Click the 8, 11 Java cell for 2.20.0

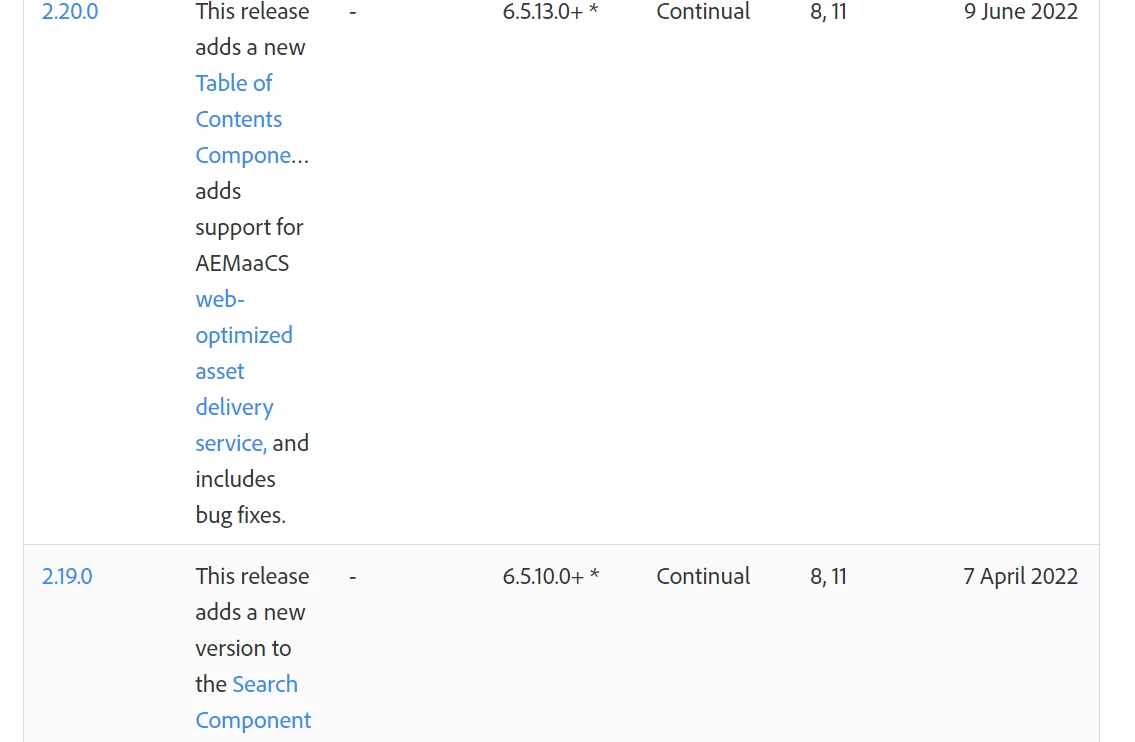[828, 12]
